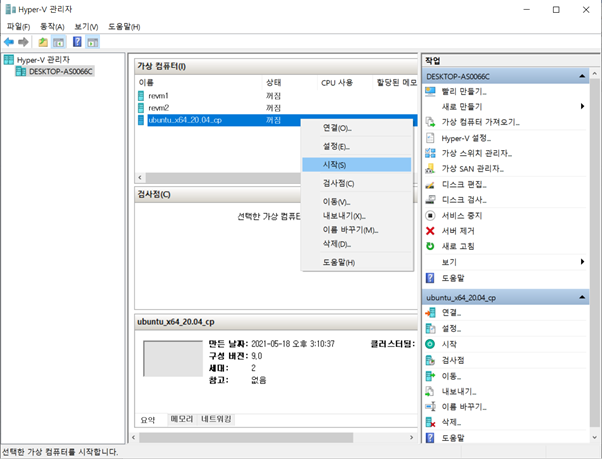Choose 검사점(C) in the context menu
The width and height of the screenshot is (602, 459).
click(x=357, y=183)
